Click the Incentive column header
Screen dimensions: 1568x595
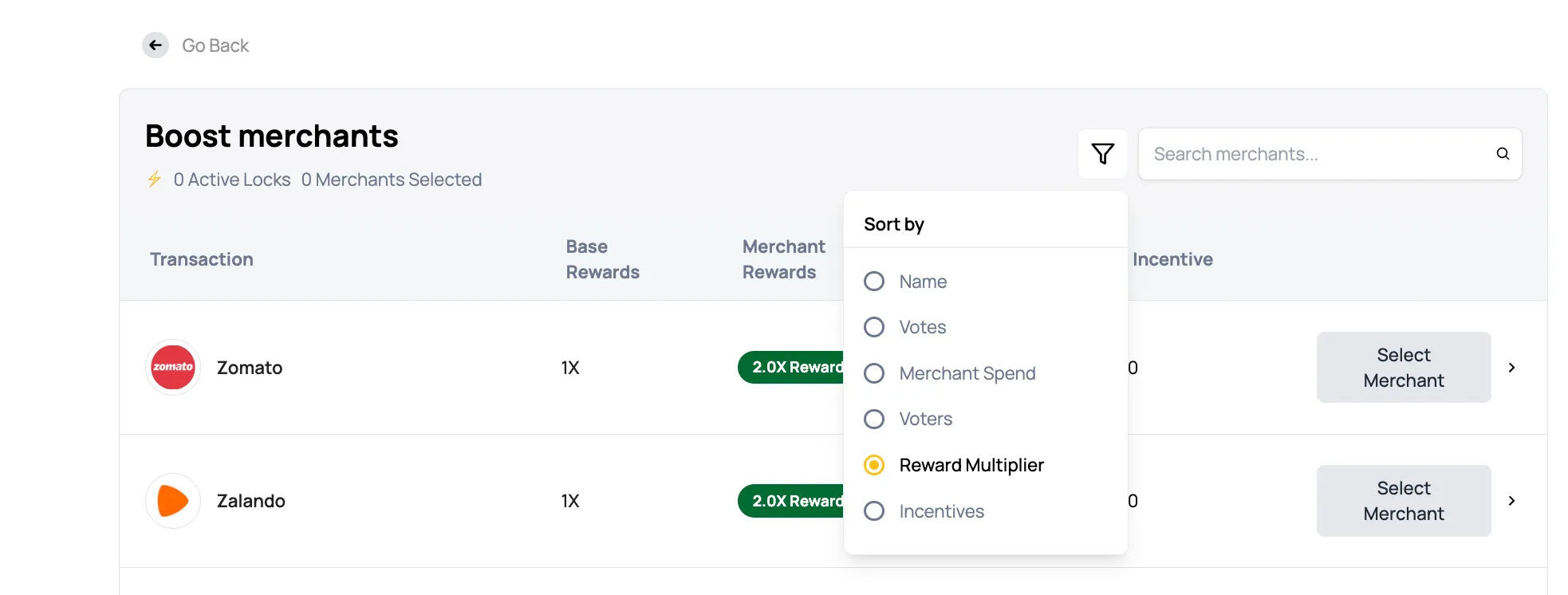(x=1172, y=258)
